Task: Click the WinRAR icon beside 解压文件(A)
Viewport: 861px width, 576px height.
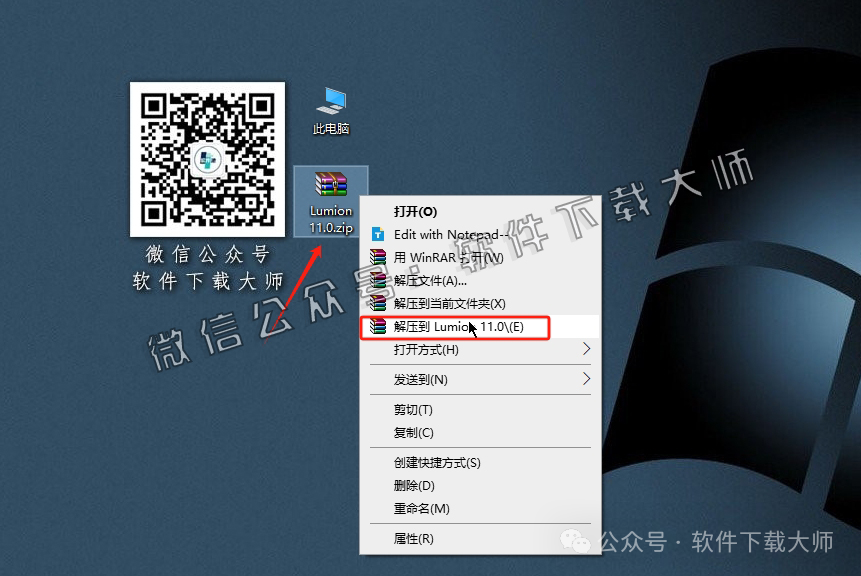Action: click(x=378, y=280)
